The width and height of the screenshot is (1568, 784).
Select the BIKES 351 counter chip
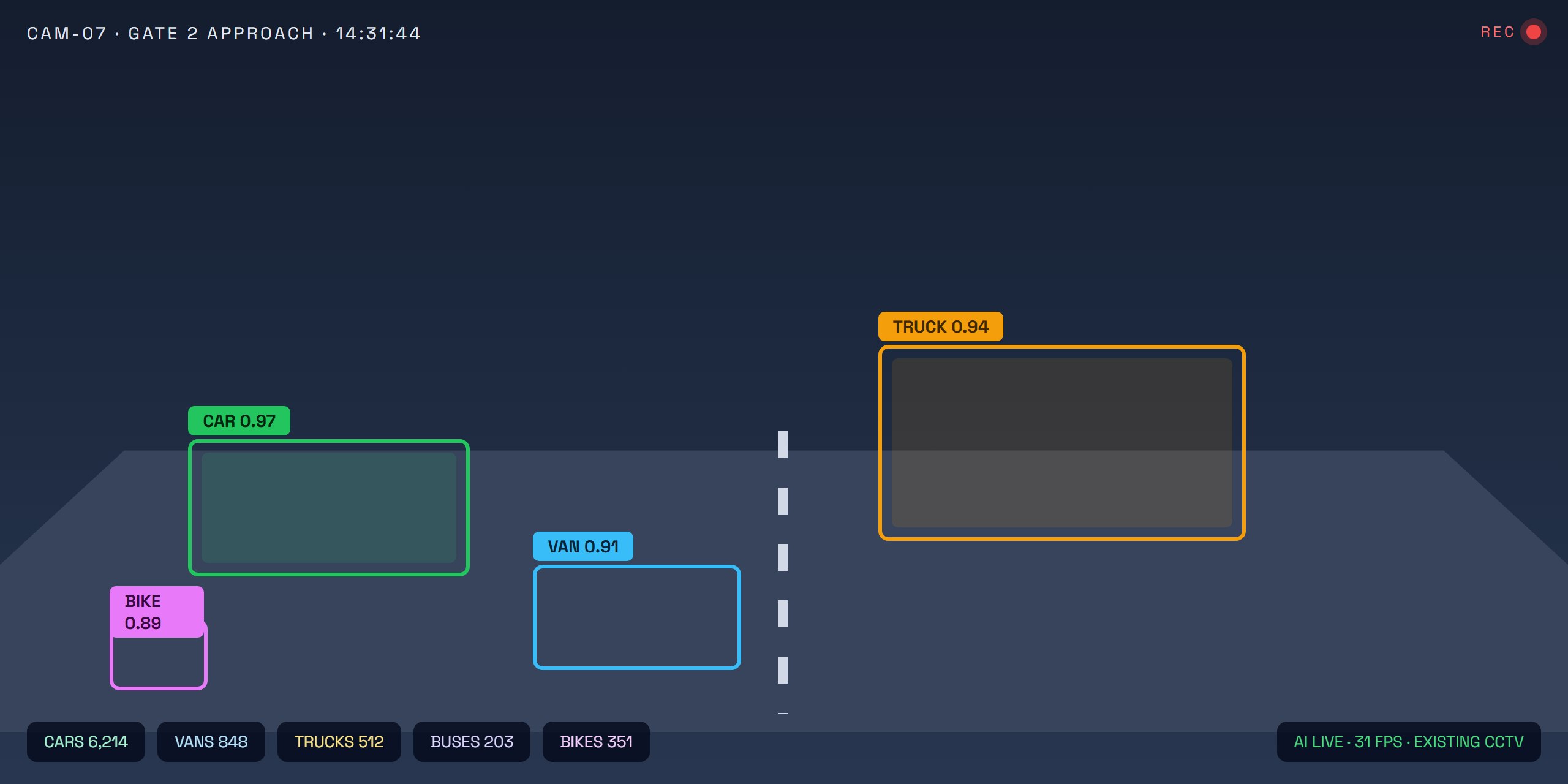click(x=596, y=742)
